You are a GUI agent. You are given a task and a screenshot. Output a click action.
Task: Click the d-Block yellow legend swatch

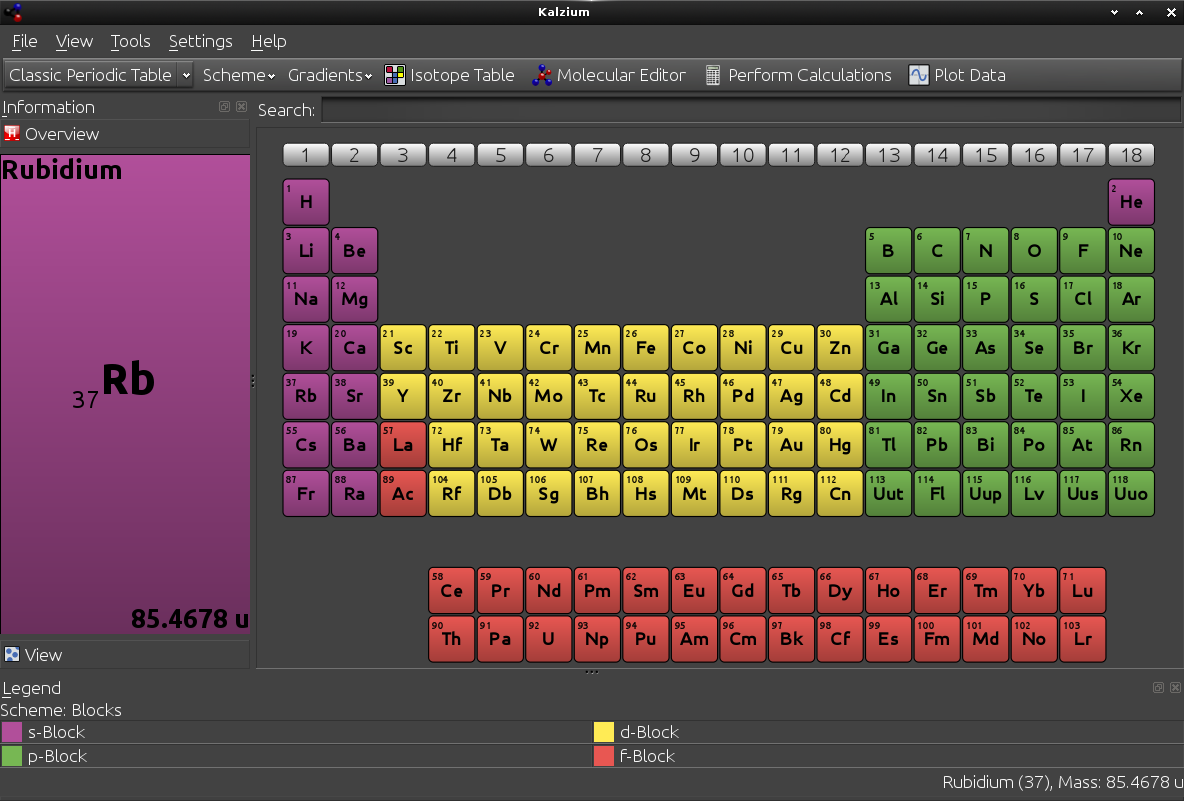pyautogui.click(x=604, y=732)
